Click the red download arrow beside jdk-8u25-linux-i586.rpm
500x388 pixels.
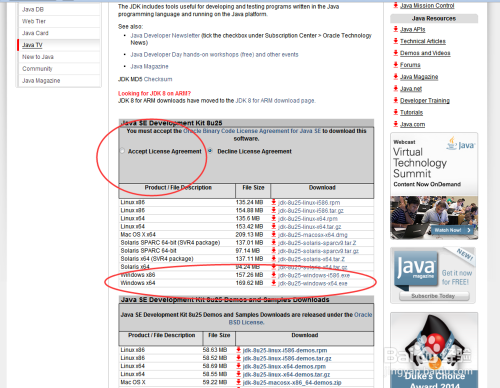[x=274, y=202]
